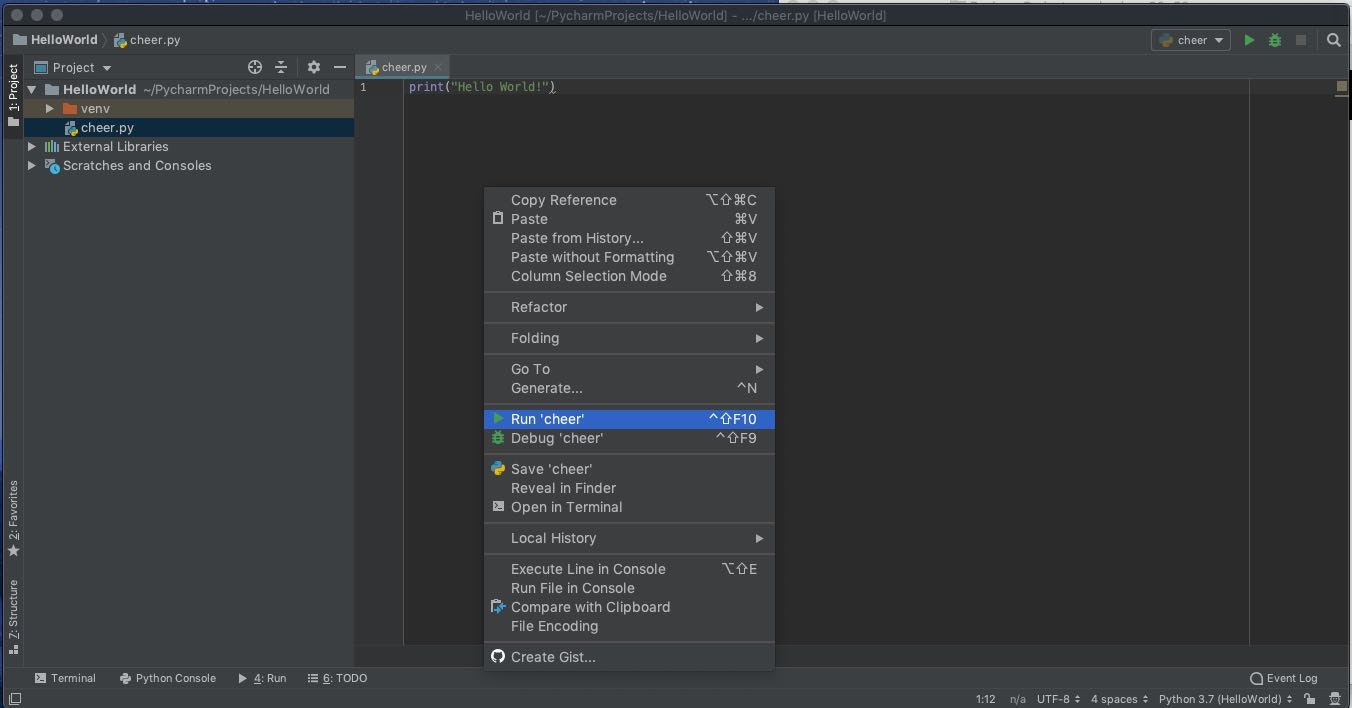The height and width of the screenshot is (708, 1352).
Task: Open the UTF-8 encoding selector
Action: (1058, 699)
